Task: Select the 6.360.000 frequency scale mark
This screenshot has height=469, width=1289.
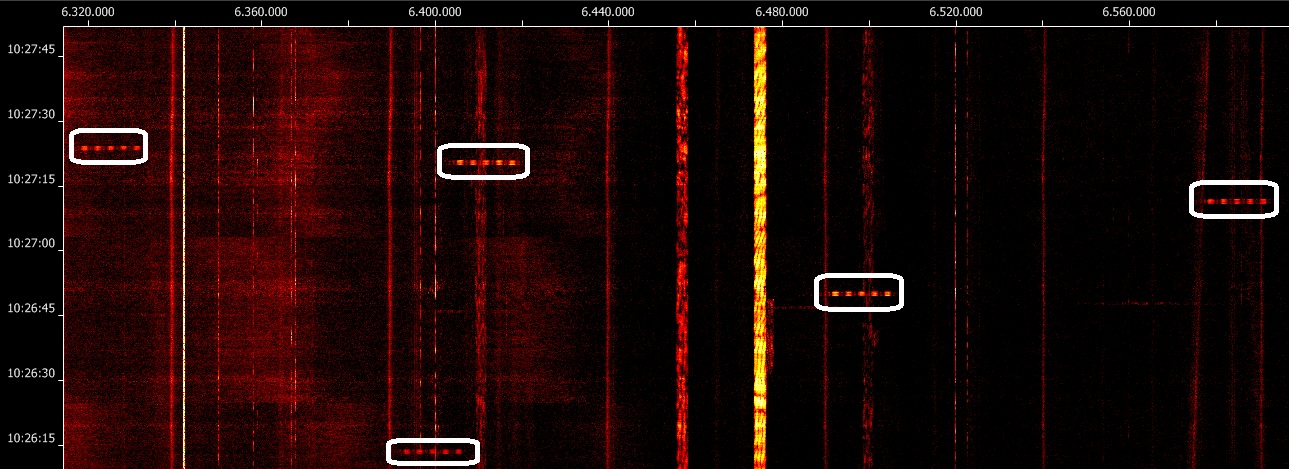Action: click(261, 12)
